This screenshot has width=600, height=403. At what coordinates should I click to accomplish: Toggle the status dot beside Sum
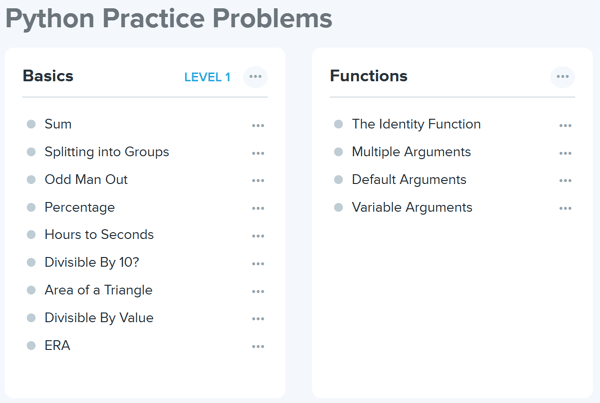(x=31, y=125)
